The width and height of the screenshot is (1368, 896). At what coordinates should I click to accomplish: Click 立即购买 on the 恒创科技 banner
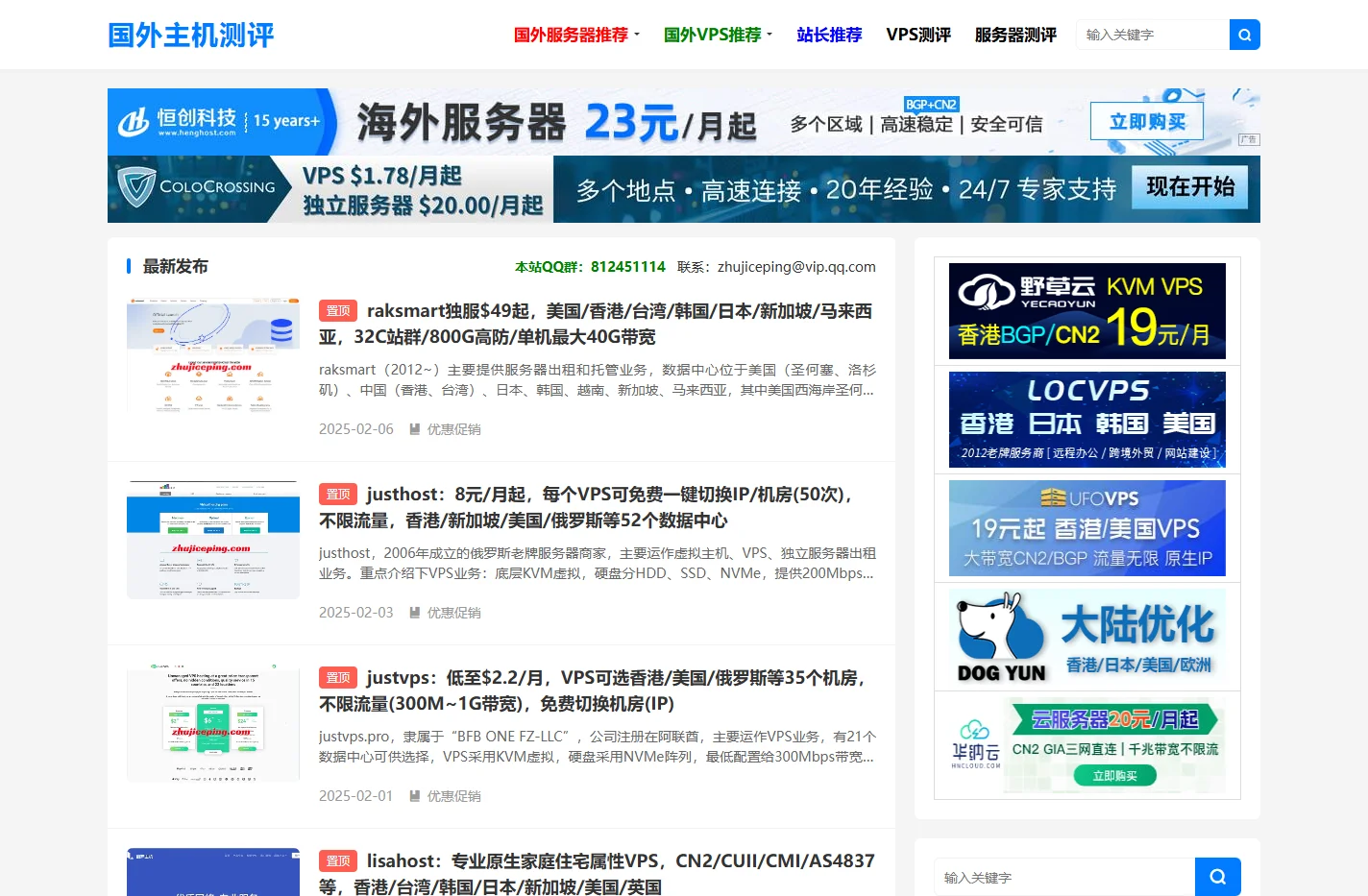[1147, 122]
